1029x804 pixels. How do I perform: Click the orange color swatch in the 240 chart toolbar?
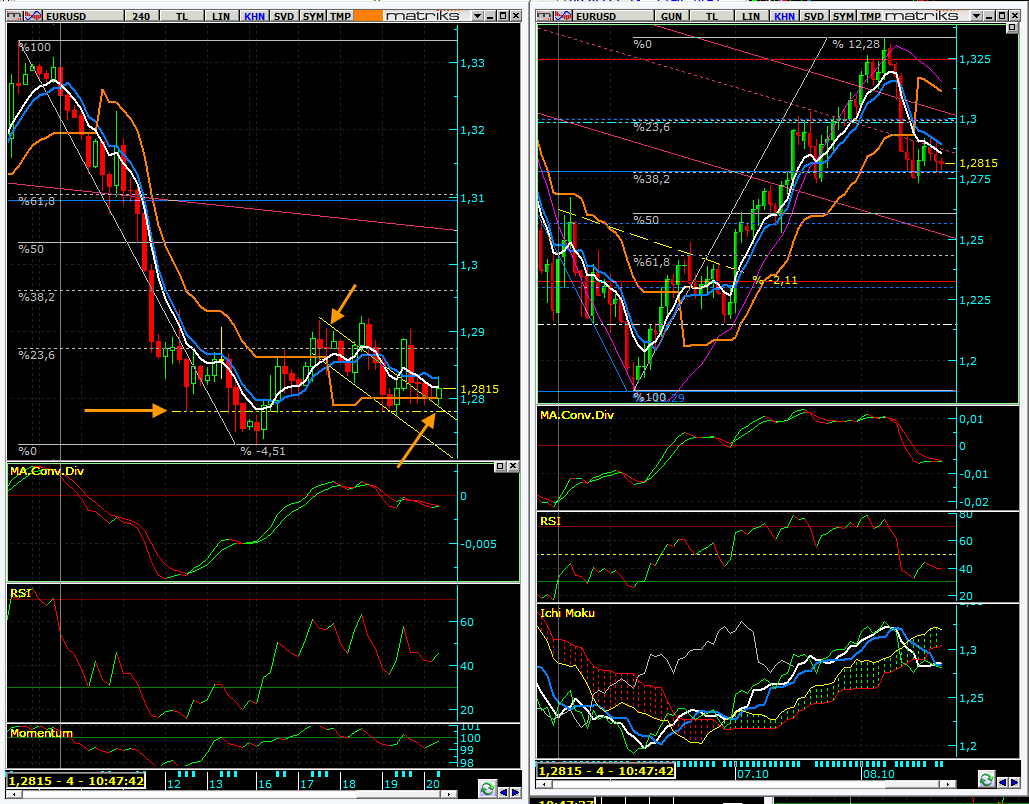[368, 17]
